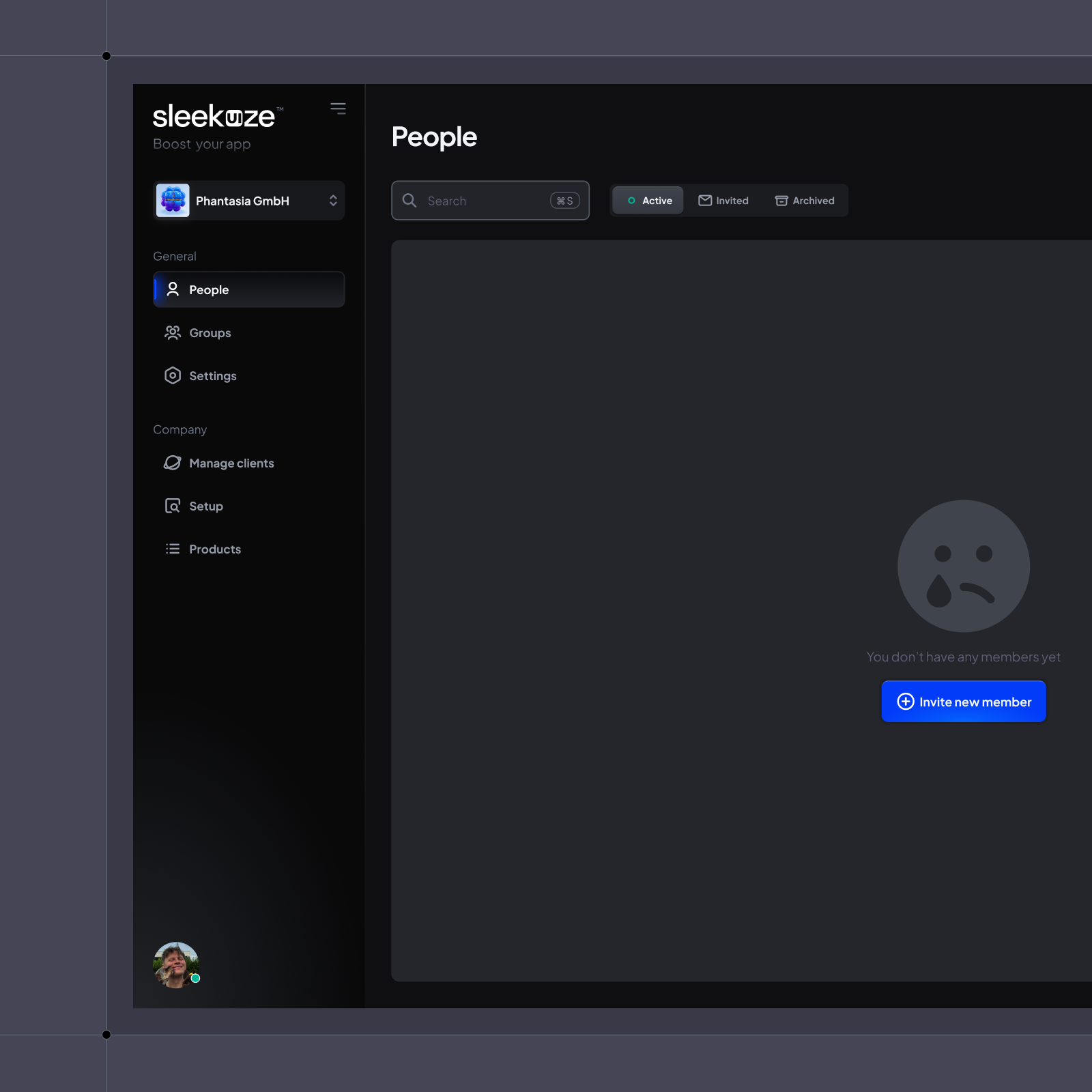This screenshot has height=1092, width=1092.
Task: Click the Manage clients planet icon
Action: point(173,463)
